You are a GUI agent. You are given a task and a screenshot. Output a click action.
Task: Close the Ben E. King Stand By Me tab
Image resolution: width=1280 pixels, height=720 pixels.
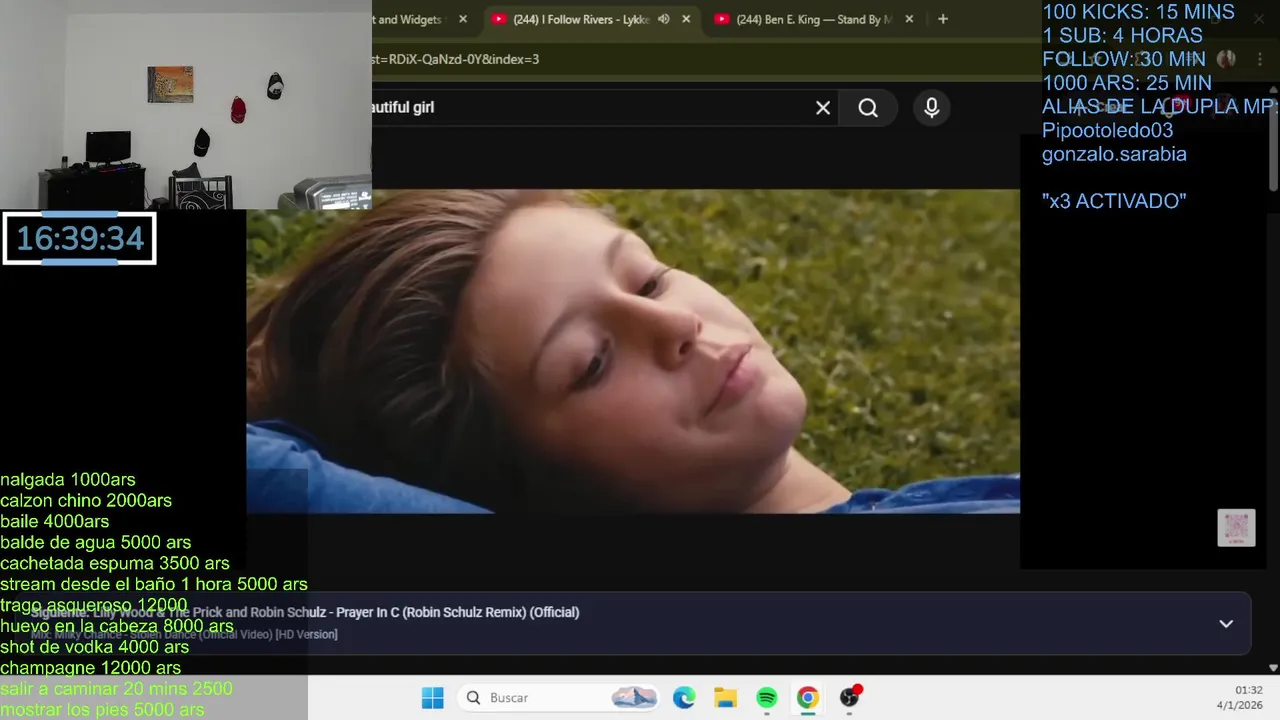909,19
